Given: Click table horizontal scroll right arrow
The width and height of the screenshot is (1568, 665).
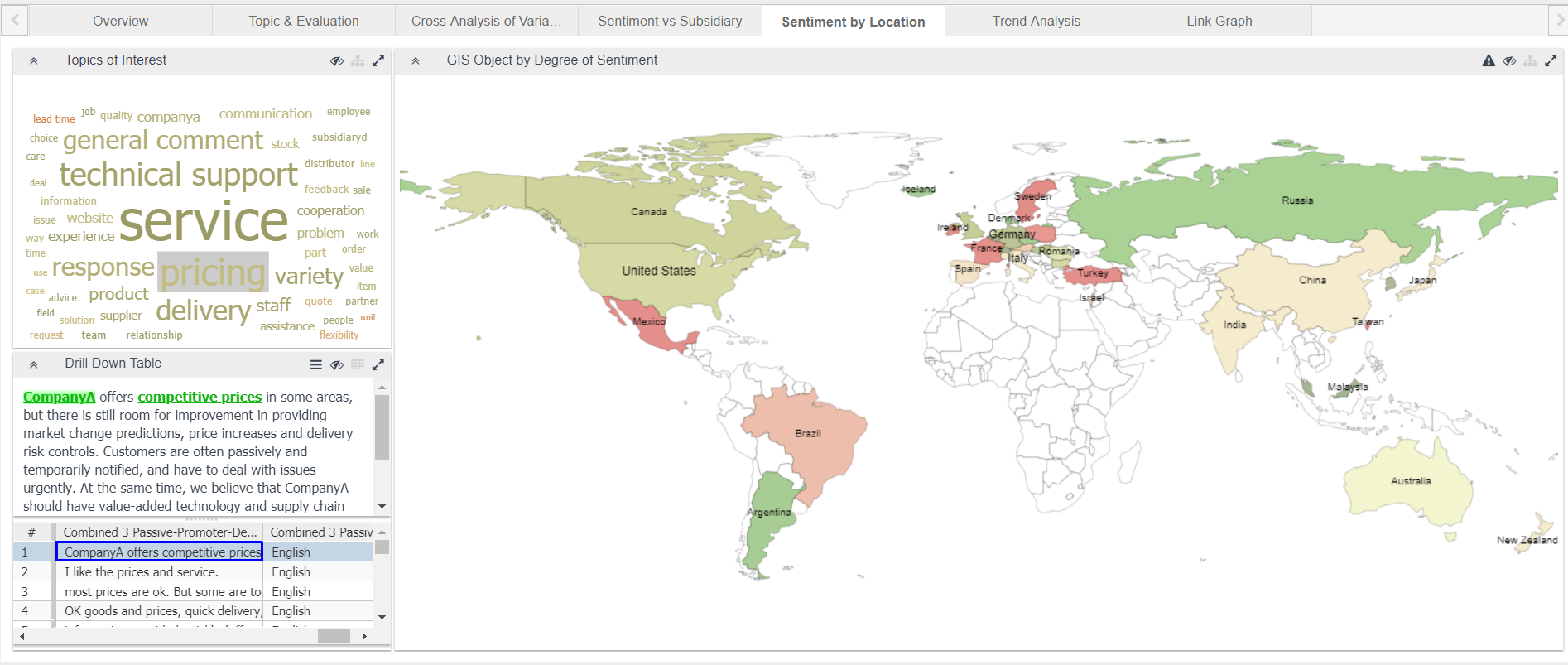Looking at the screenshot, I should (365, 636).
